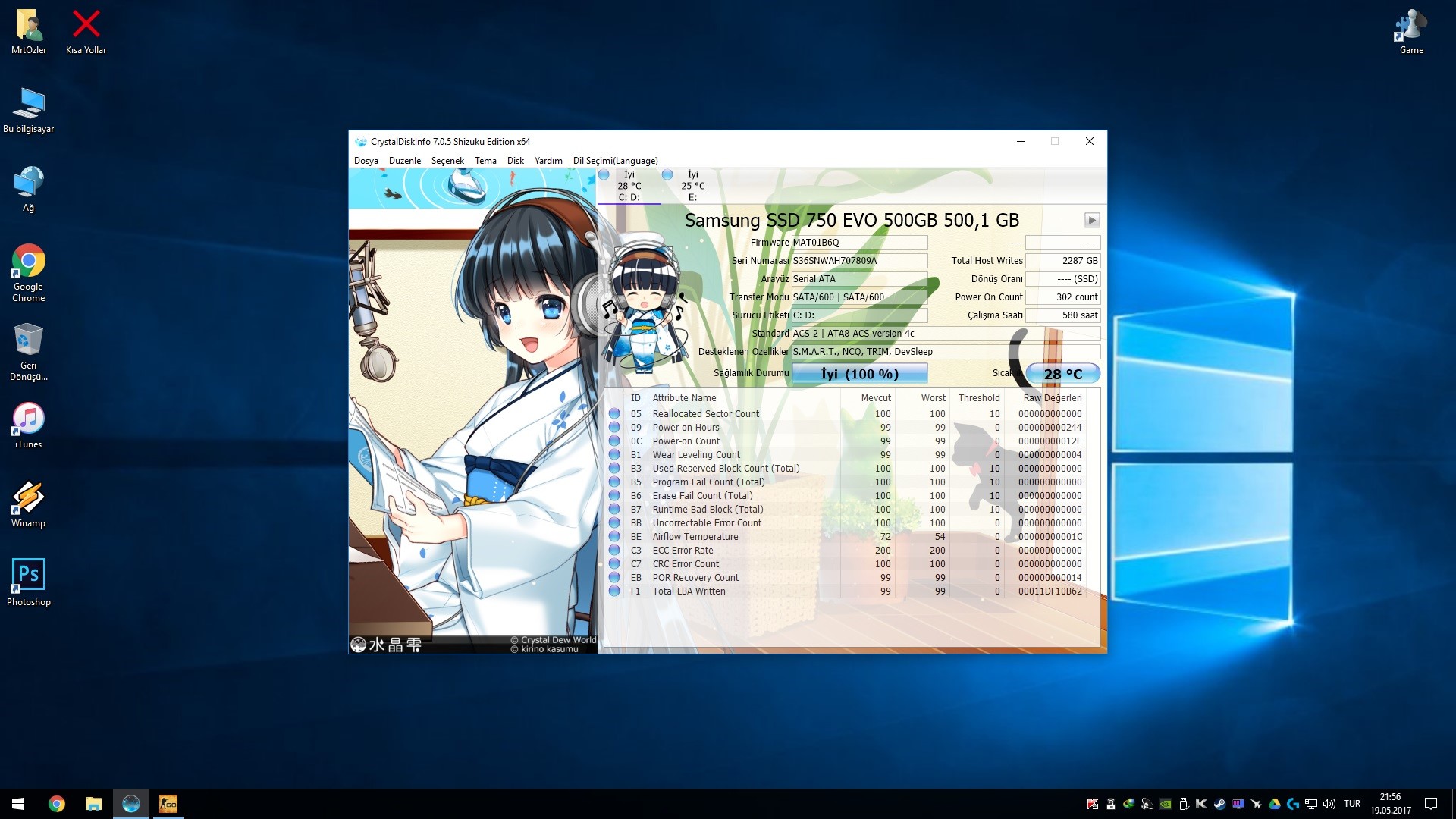Select the Erase Fail Count (Total) row
Viewport: 1456px width, 819px height.
[x=846, y=496]
